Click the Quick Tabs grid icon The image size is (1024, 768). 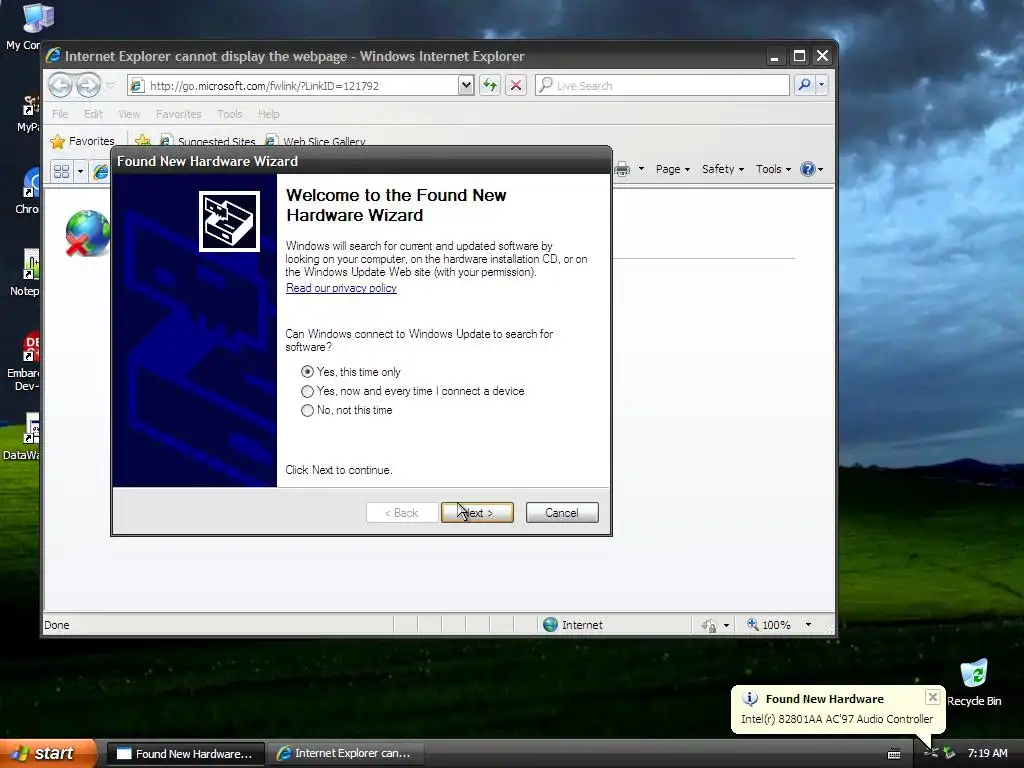pyautogui.click(x=61, y=171)
